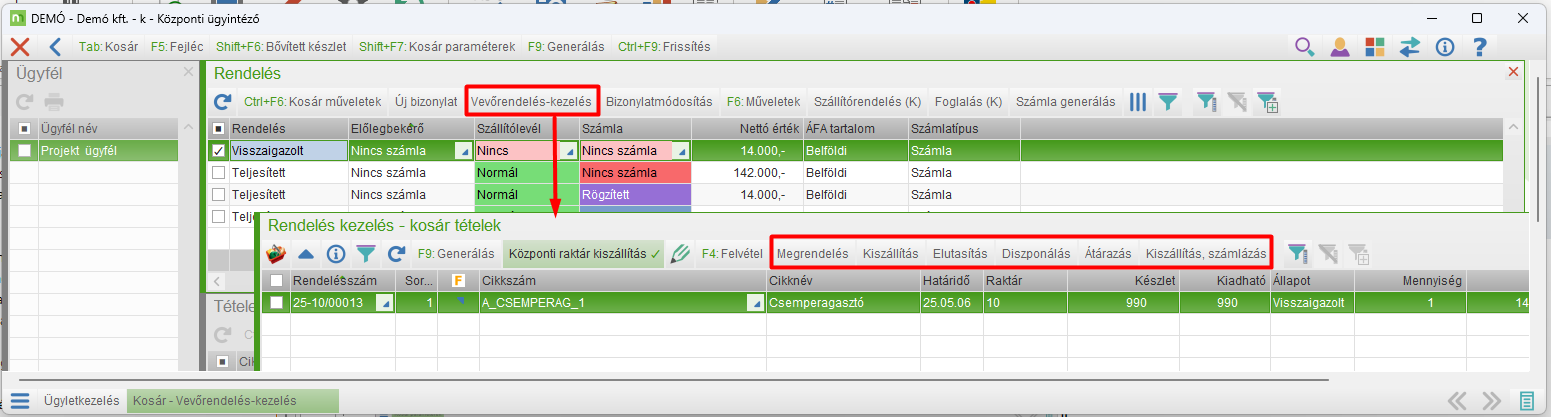Check the Teljesített row with Rögzített invoice
Image resolution: width=1551 pixels, height=417 pixels.
click(218, 195)
